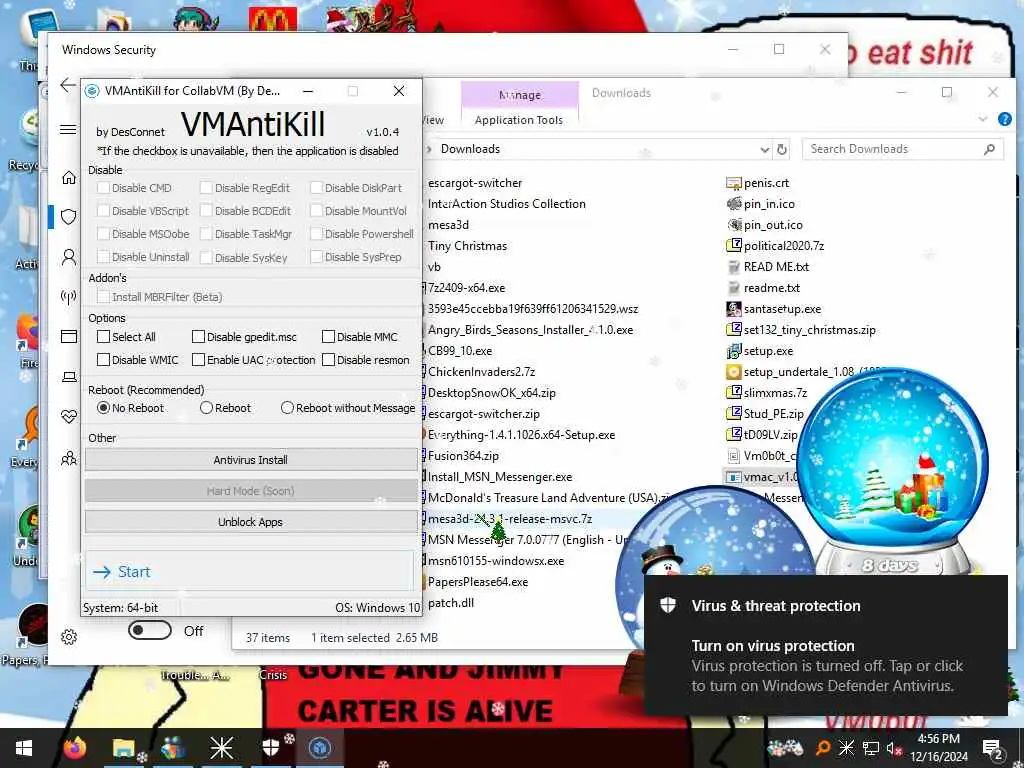The image size is (1024, 768).
Task: Open Windows Security home icon in sidebar
Action: (x=69, y=178)
